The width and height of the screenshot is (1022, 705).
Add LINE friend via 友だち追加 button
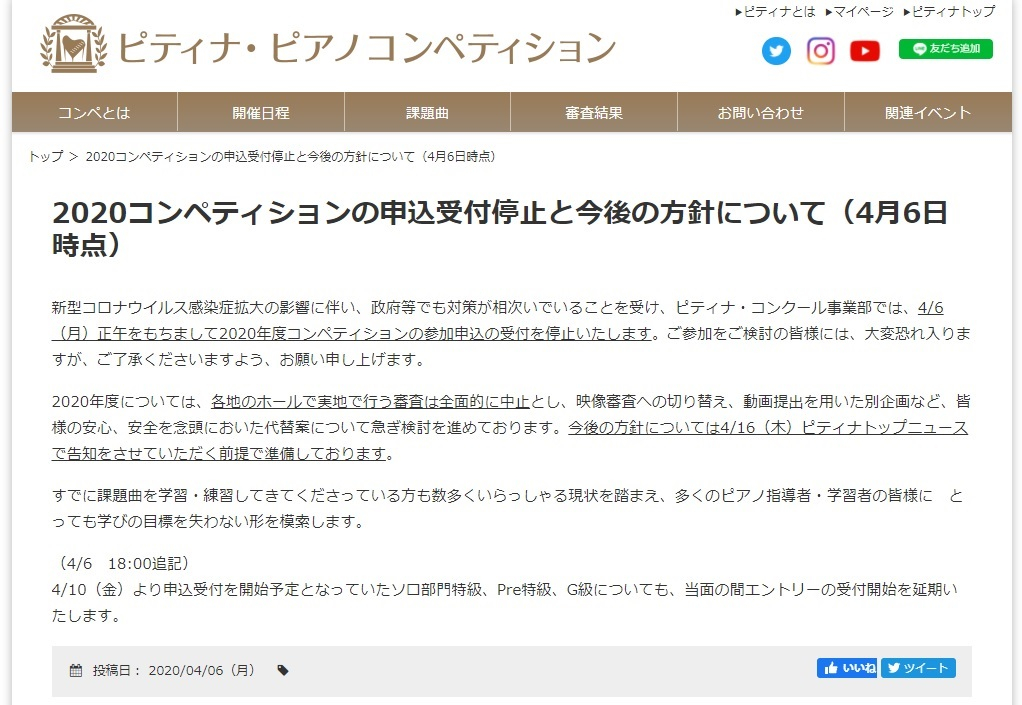click(x=946, y=49)
